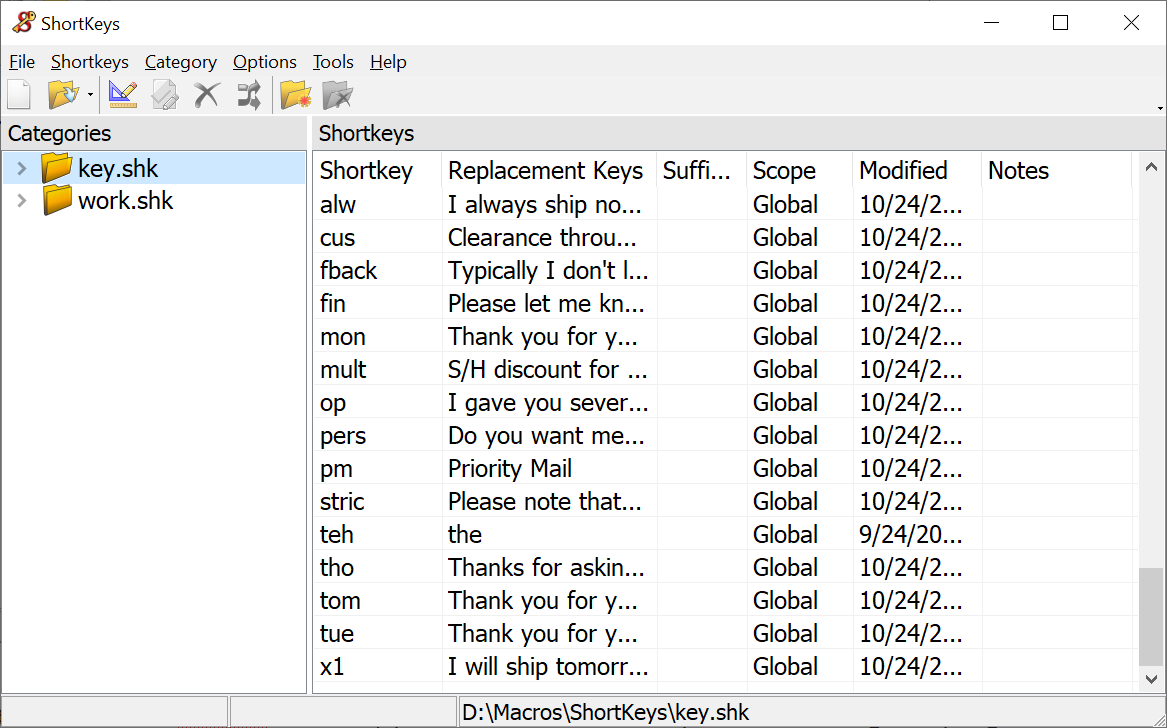Click the ruler-and-pencil New Shortkey icon
The image size is (1167, 728).
click(x=123, y=95)
